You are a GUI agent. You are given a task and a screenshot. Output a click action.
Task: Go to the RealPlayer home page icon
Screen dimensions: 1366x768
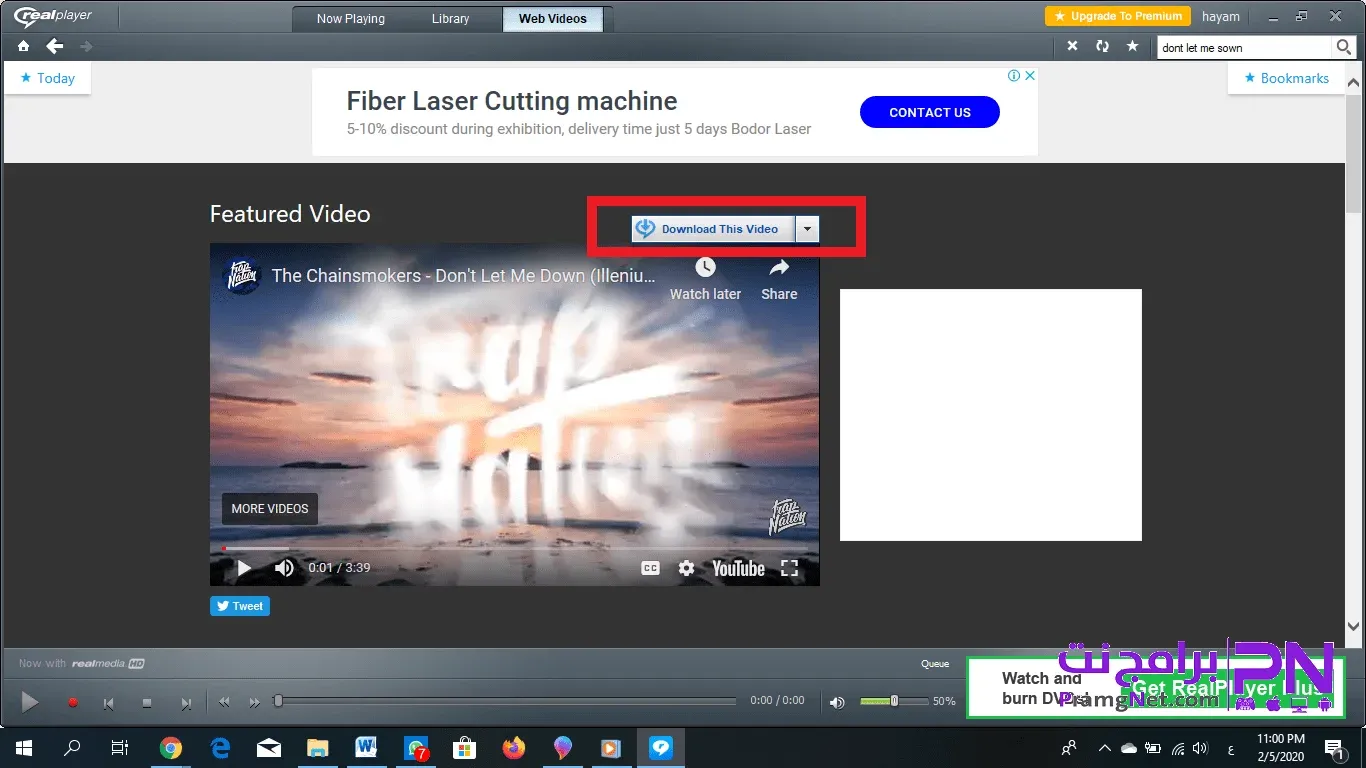point(23,47)
